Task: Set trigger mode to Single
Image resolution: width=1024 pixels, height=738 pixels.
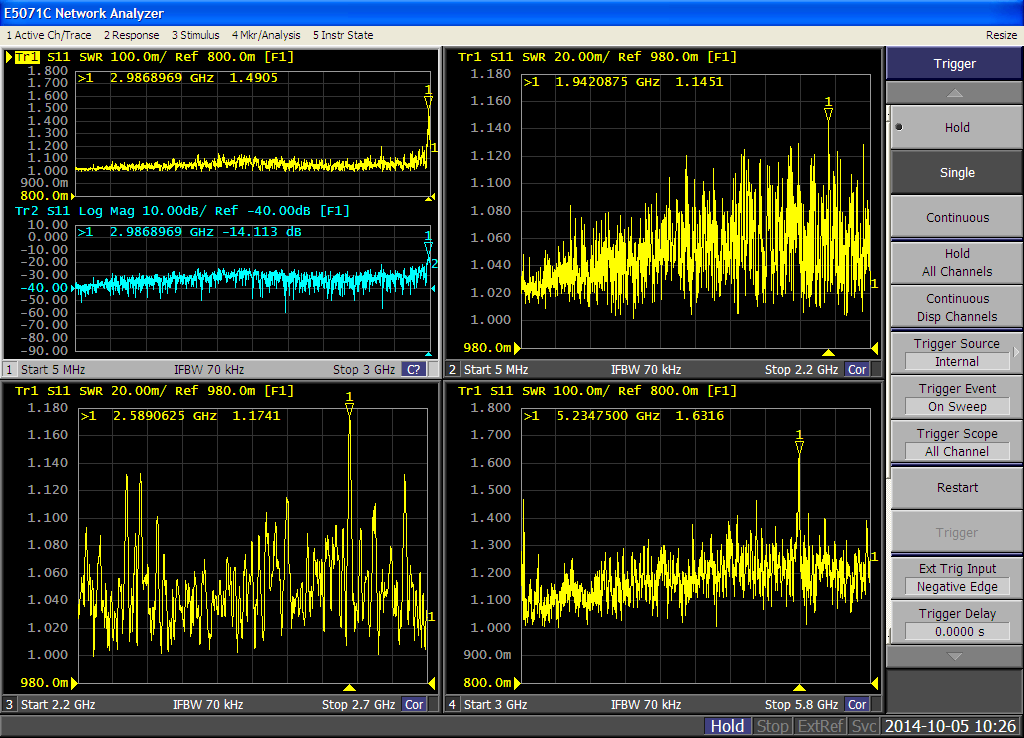Action: tap(956, 173)
